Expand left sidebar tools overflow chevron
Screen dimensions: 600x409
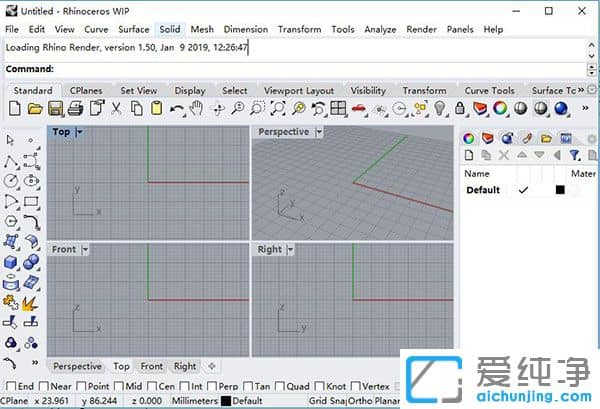[35, 362]
